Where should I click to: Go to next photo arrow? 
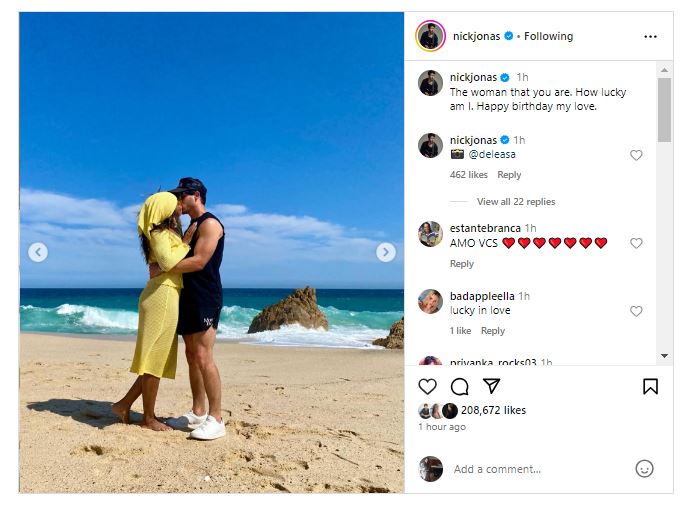386,252
